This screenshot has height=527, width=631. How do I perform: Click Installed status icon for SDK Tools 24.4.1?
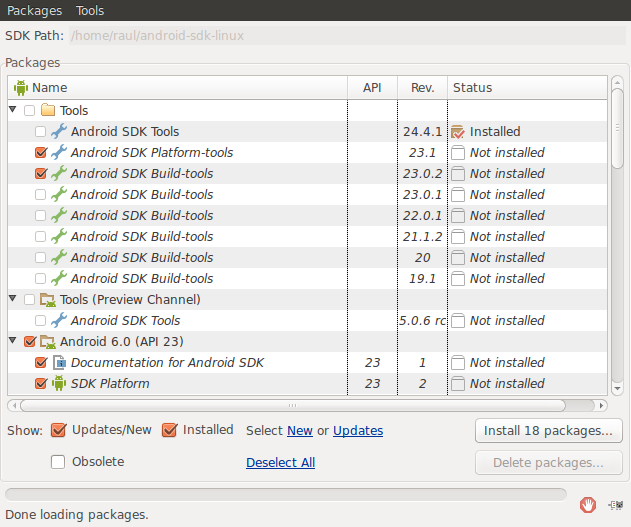[x=458, y=132]
